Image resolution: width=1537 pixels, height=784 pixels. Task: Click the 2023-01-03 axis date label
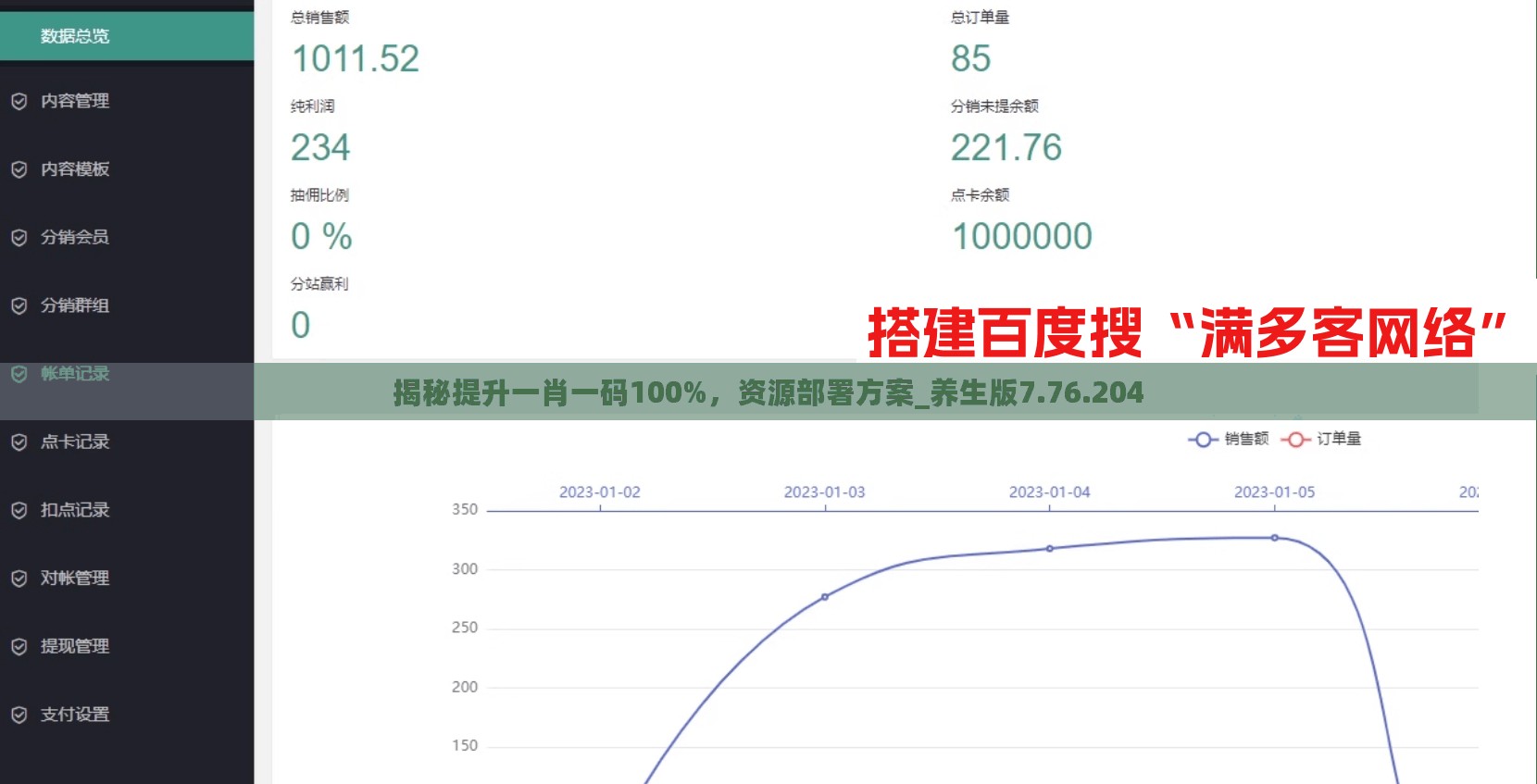(x=825, y=492)
